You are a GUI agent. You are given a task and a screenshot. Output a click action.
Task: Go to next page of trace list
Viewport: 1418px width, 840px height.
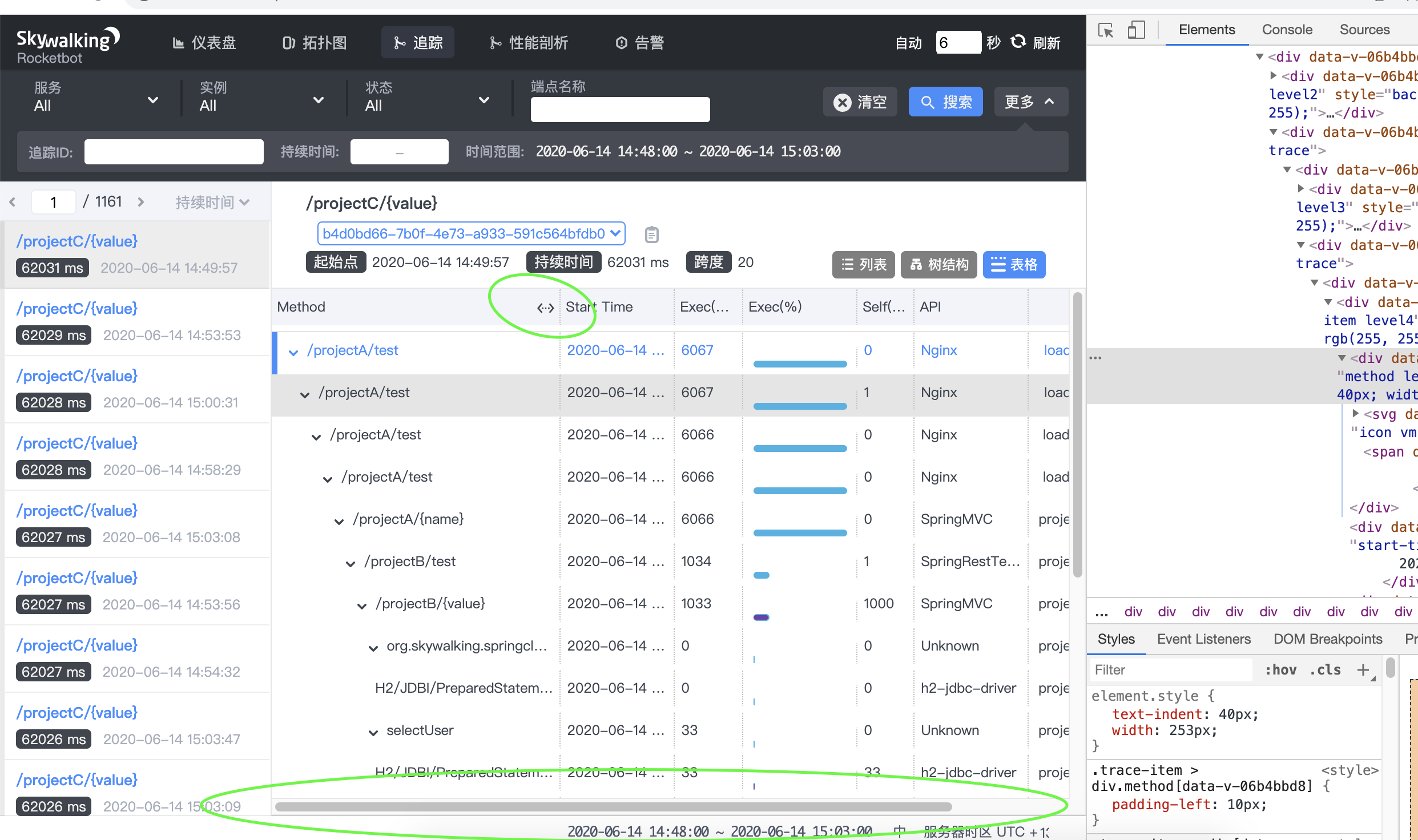(x=141, y=202)
